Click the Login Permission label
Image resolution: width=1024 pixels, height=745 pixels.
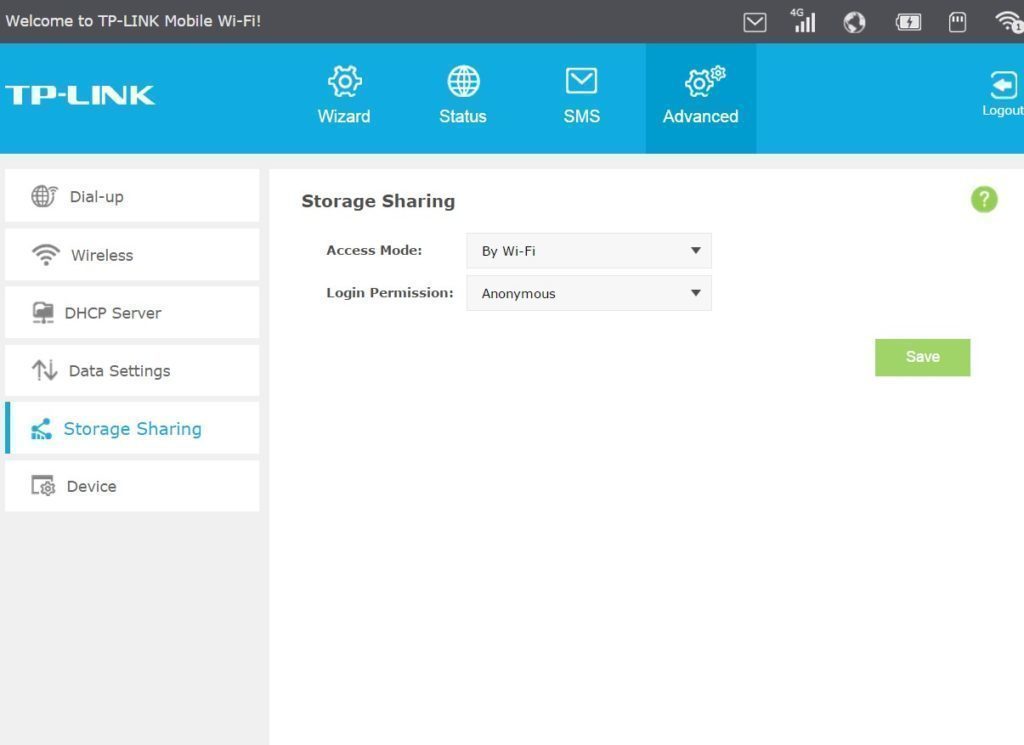click(390, 293)
